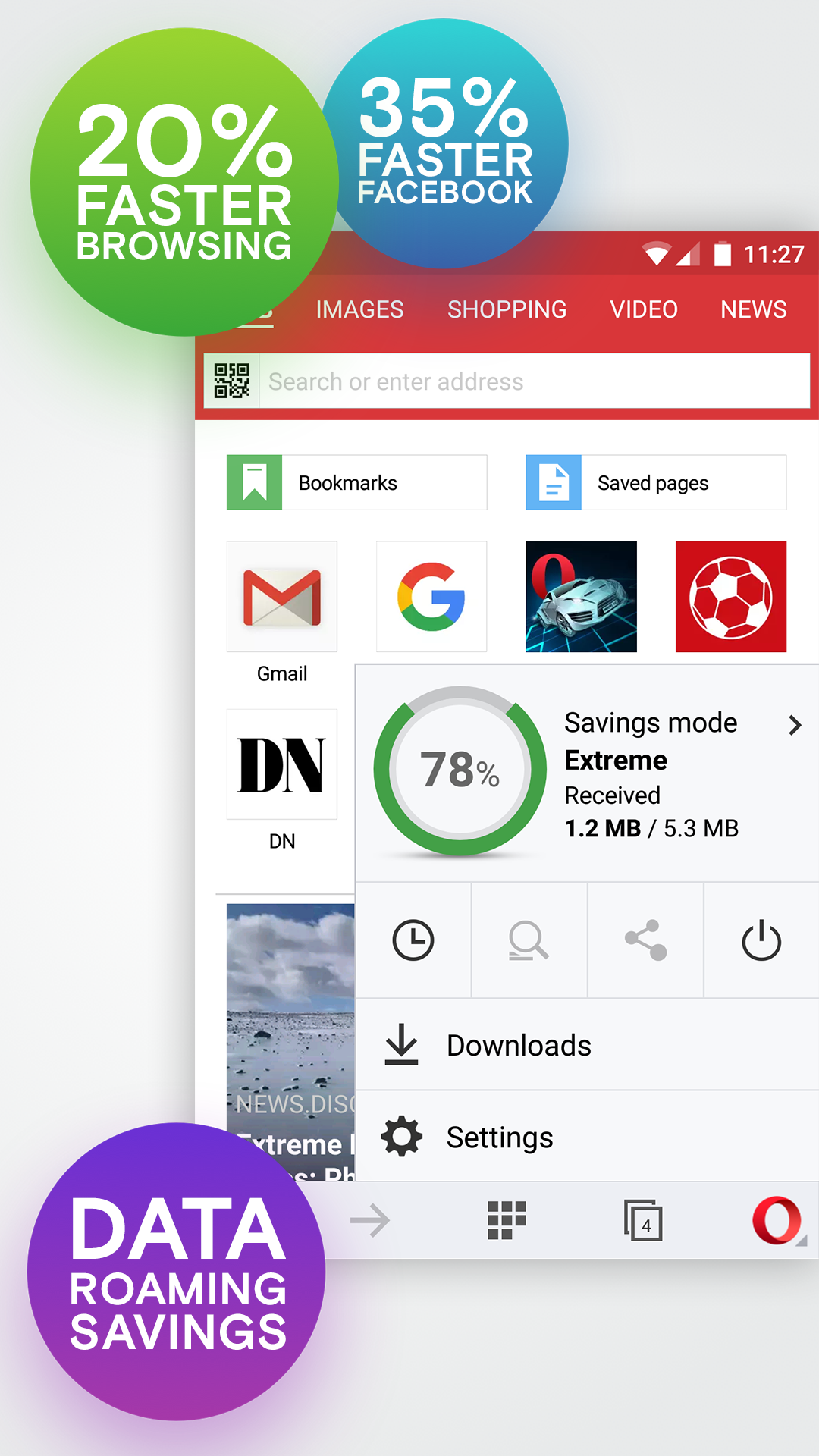Tap the 78% data savings gauge
Viewport: 819px width, 1456px height.
[x=460, y=770]
